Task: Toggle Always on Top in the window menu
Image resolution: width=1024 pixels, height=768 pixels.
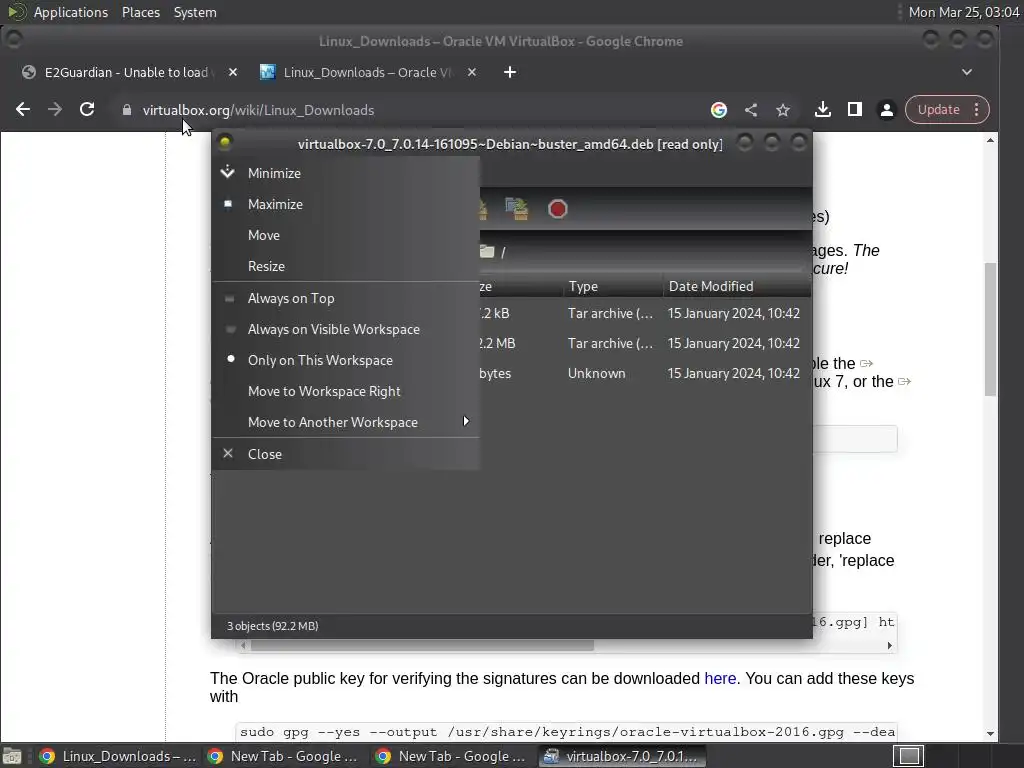Action: [x=346, y=298]
